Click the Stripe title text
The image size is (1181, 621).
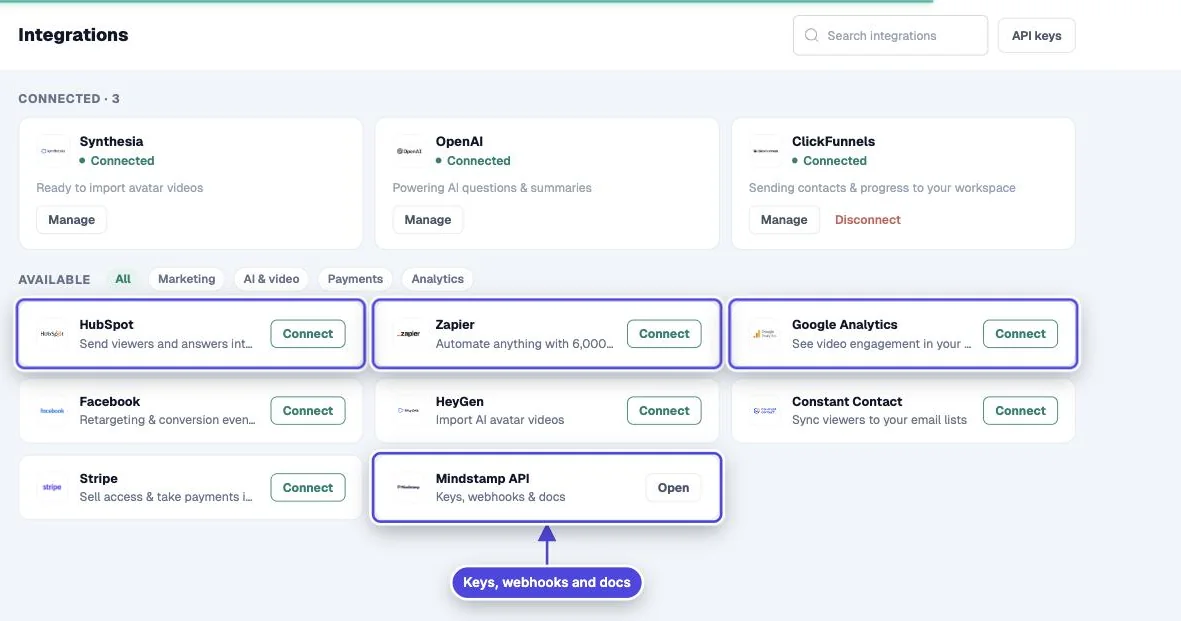pos(99,479)
